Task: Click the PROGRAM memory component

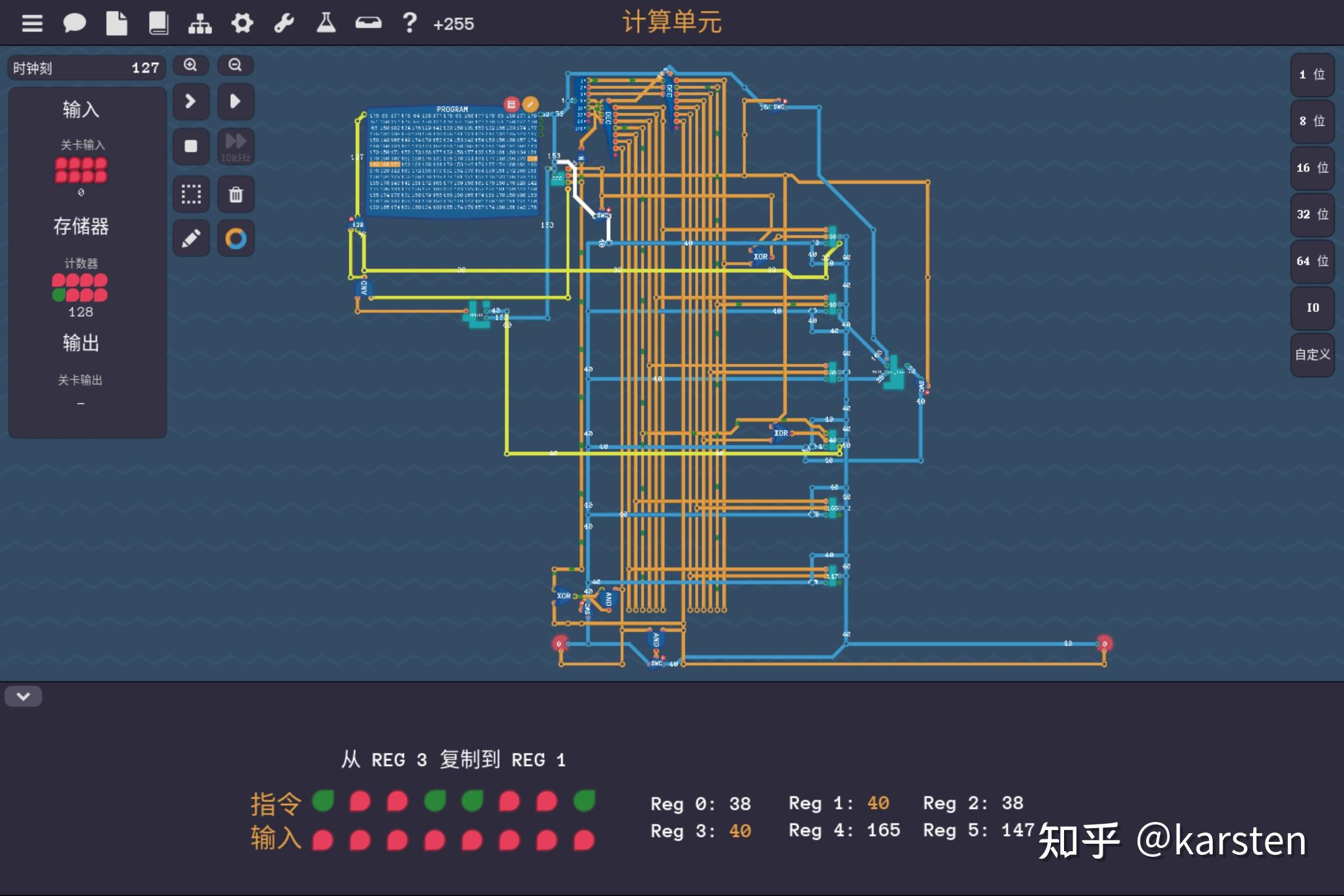Action: 452,162
